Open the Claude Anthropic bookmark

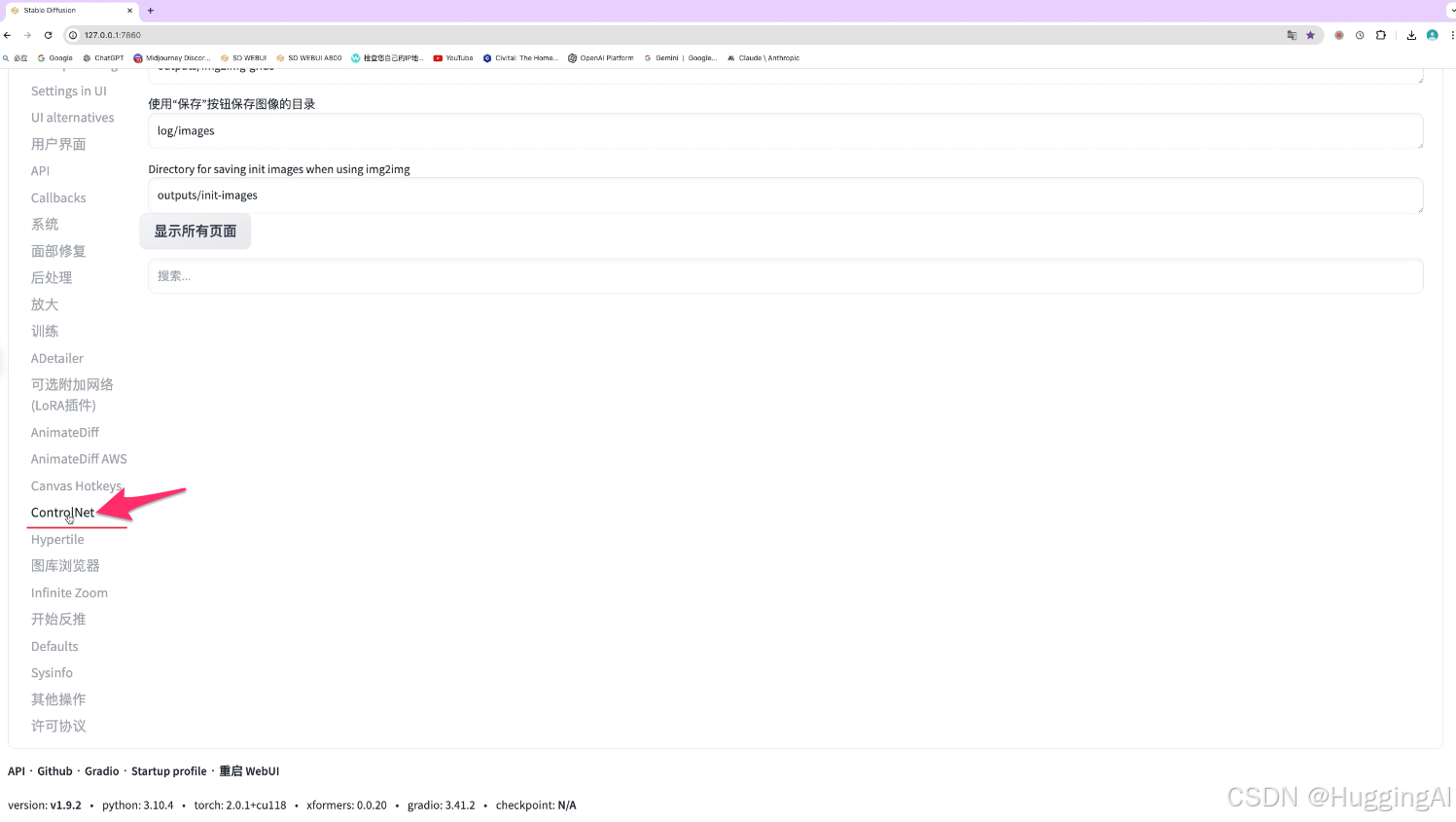tap(764, 58)
